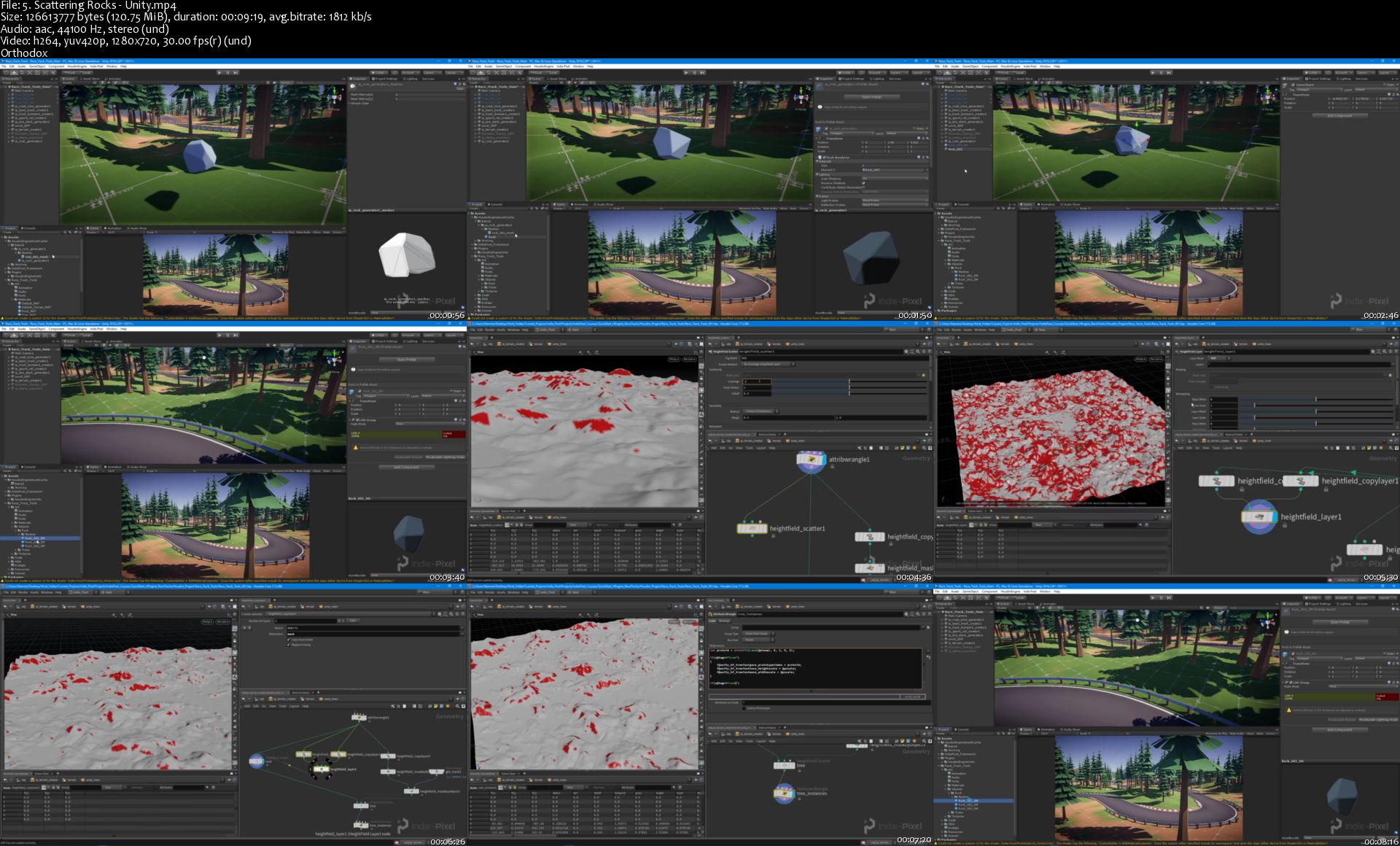Select attribwrangle1 node in the 00:06:26 network
The image size is (1400, 846).
pyautogui.click(x=359, y=718)
